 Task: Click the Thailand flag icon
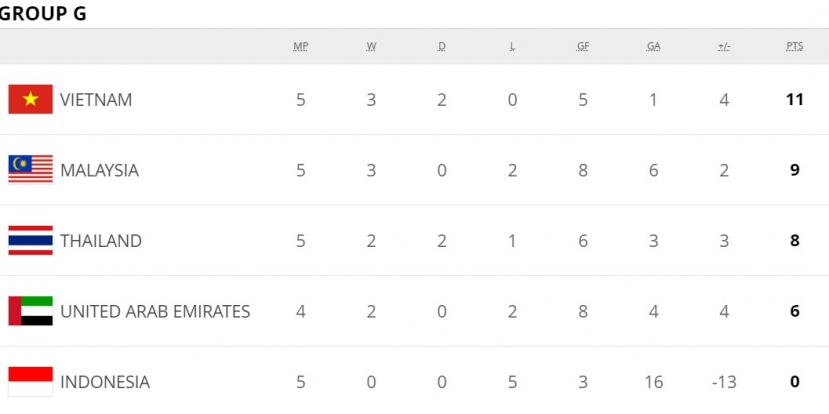point(31,241)
